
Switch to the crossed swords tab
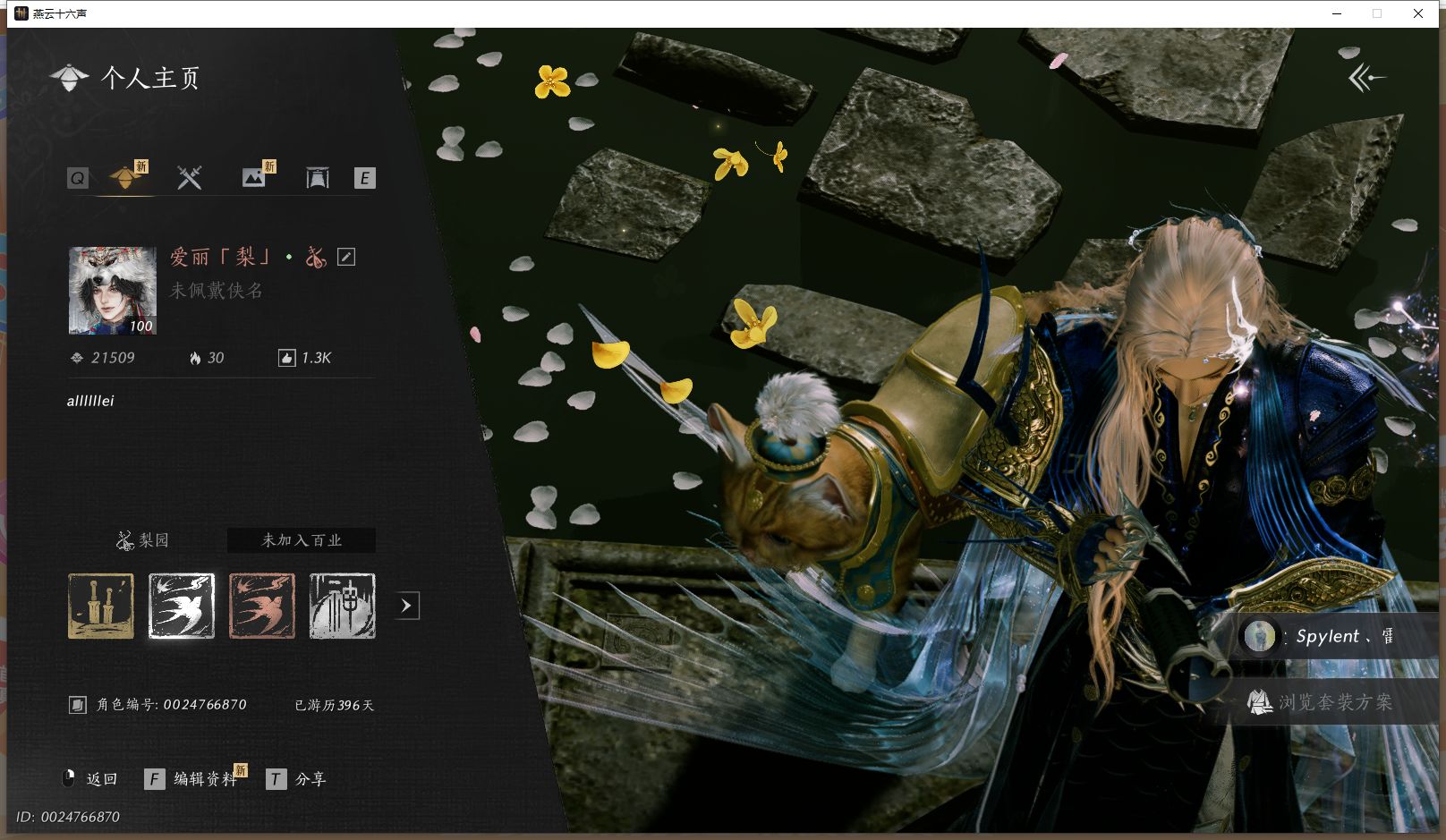[189, 177]
